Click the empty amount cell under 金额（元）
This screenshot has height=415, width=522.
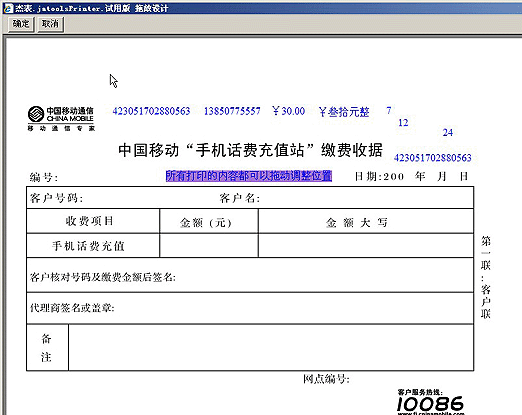(x=209, y=246)
